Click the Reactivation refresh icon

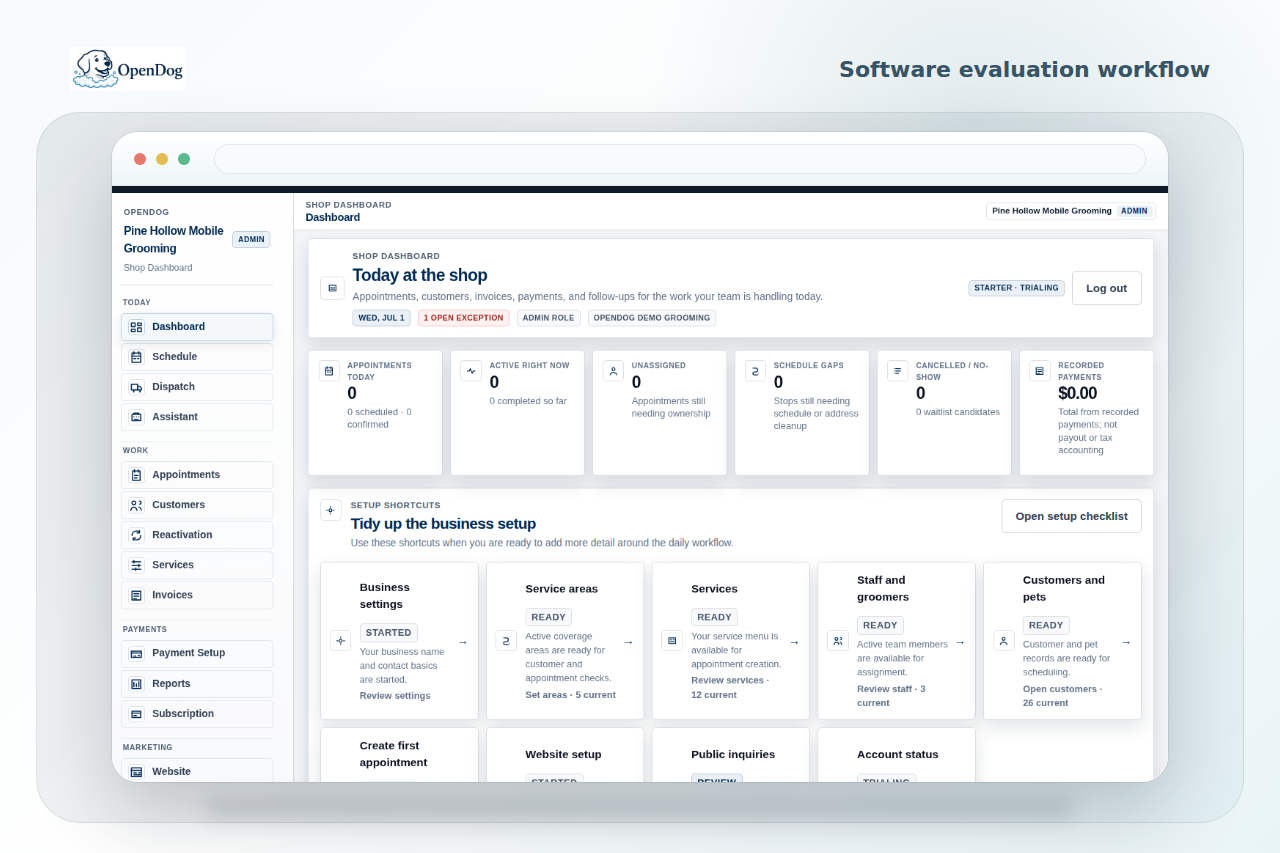click(136, 535)
